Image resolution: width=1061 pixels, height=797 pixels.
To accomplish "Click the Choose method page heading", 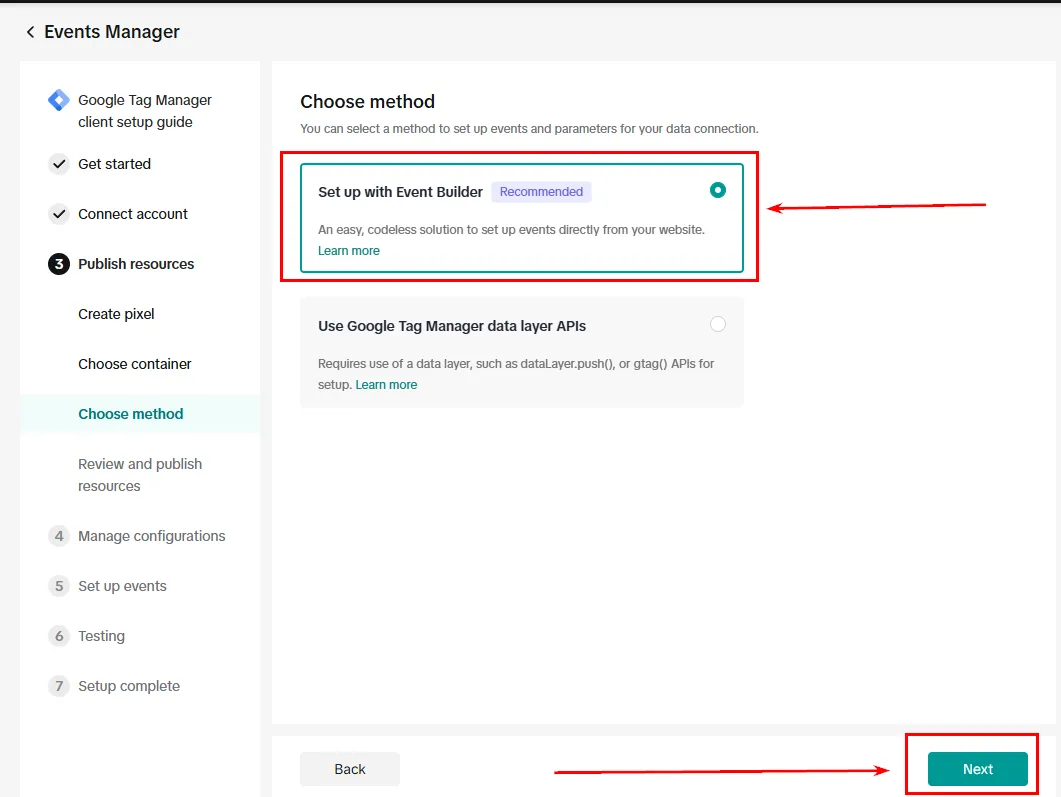I will [367, 101].
